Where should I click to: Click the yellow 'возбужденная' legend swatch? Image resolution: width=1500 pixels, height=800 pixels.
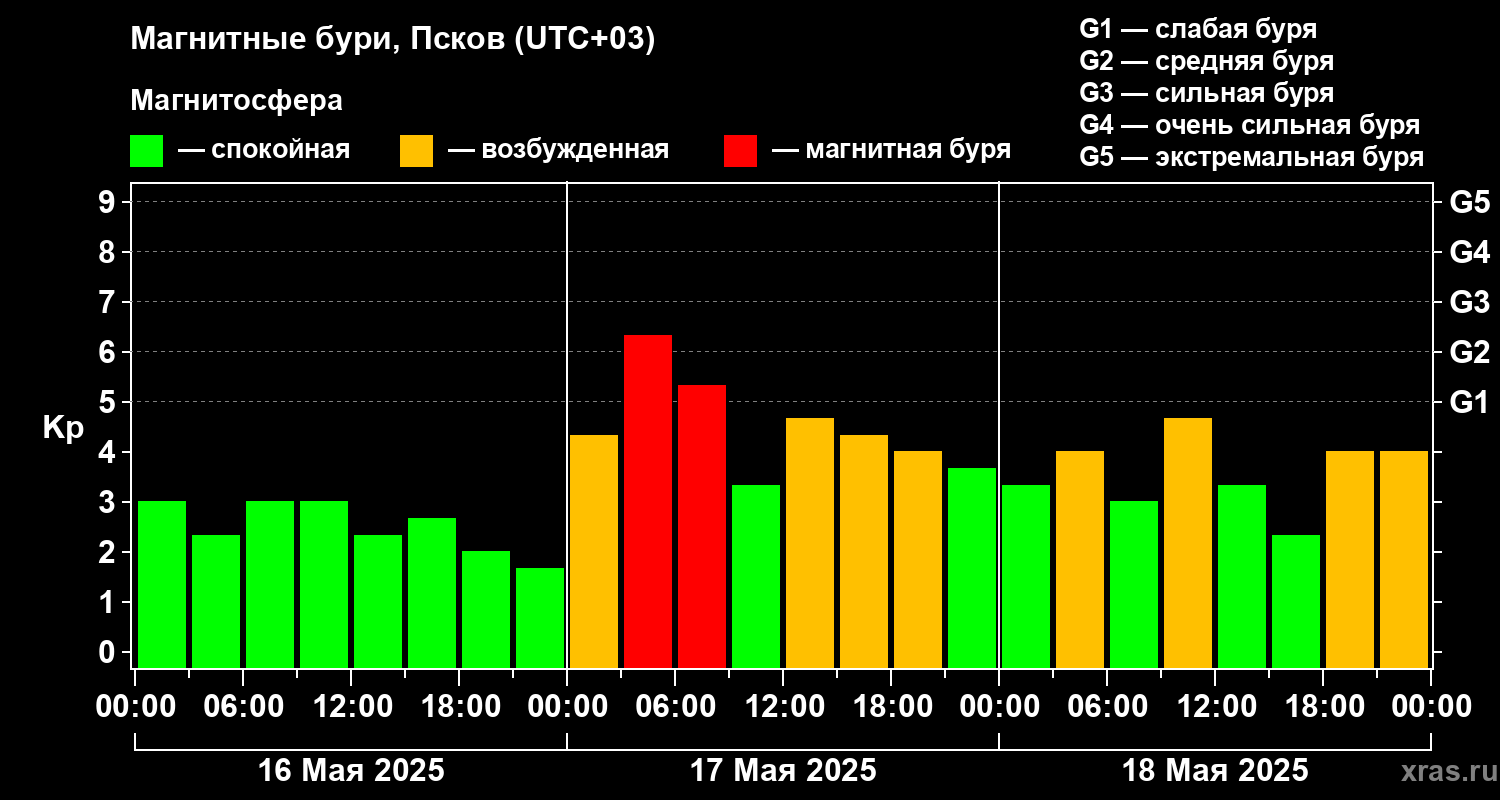(x=416, y=151)
